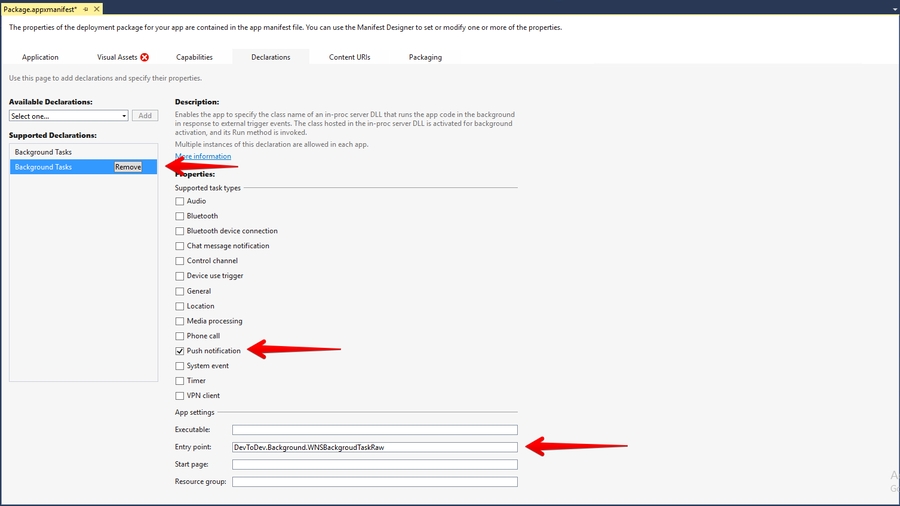Tick the Timer checkbox
Image resolution: width=900 pixels, height=506 pixels.
pos(180,381)
